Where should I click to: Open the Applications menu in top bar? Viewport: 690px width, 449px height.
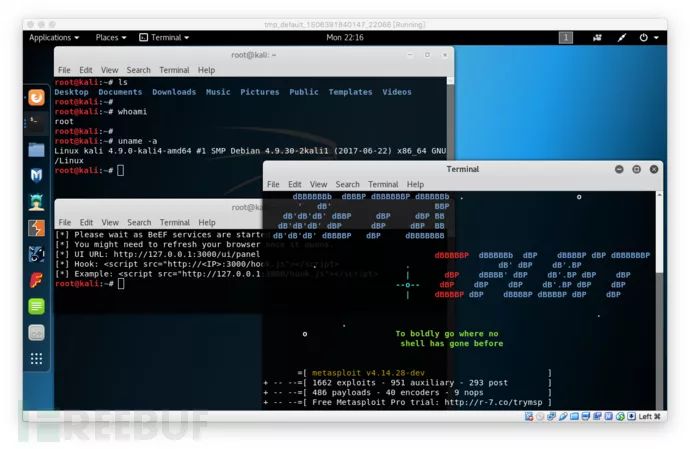(54, 38)
